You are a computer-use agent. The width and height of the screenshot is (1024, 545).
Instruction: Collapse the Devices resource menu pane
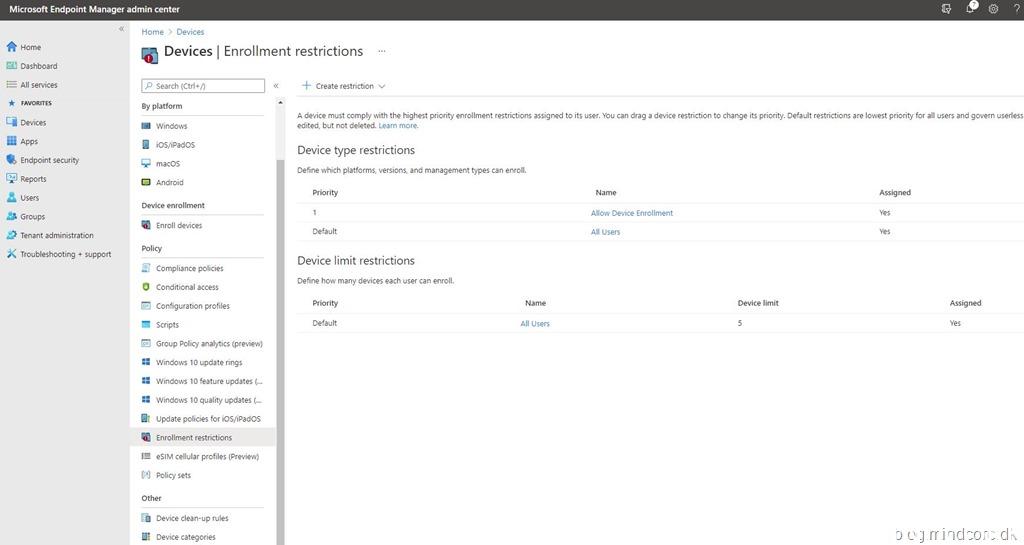276,86
